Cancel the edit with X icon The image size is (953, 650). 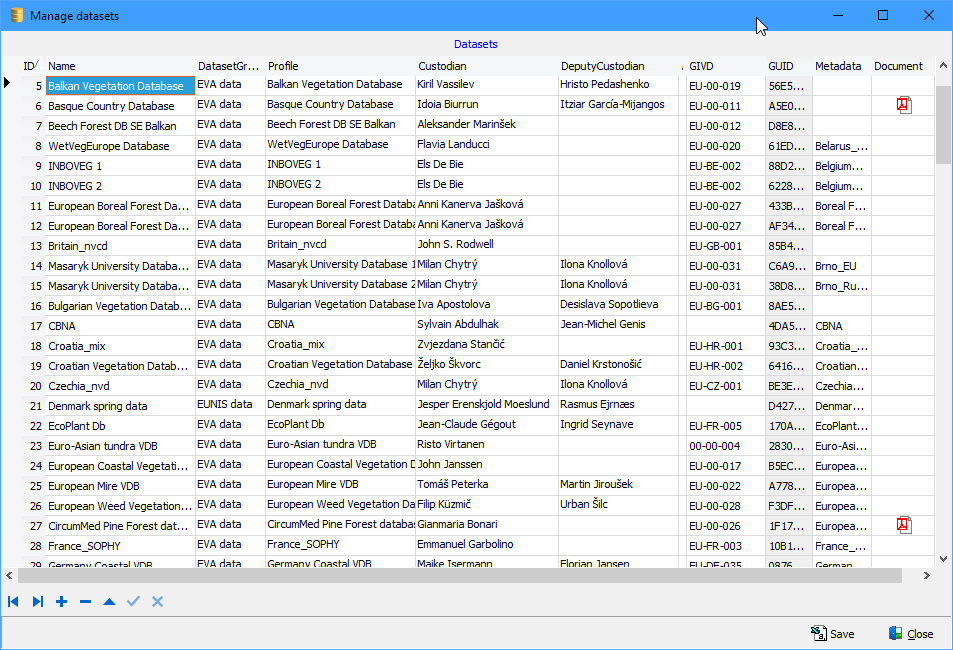157,602
